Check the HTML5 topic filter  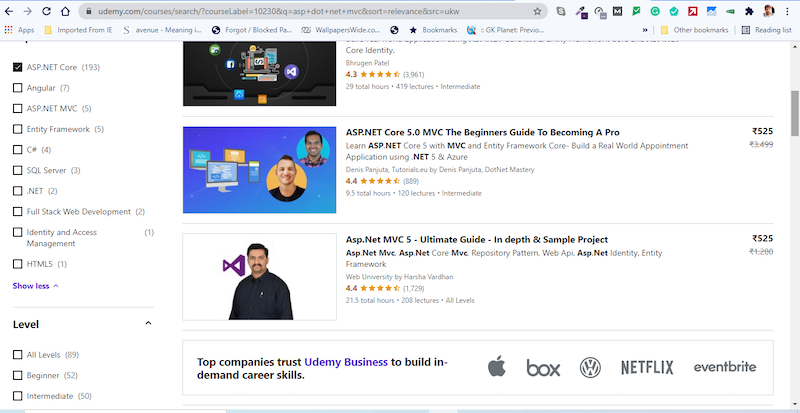[x=17, y=264]
